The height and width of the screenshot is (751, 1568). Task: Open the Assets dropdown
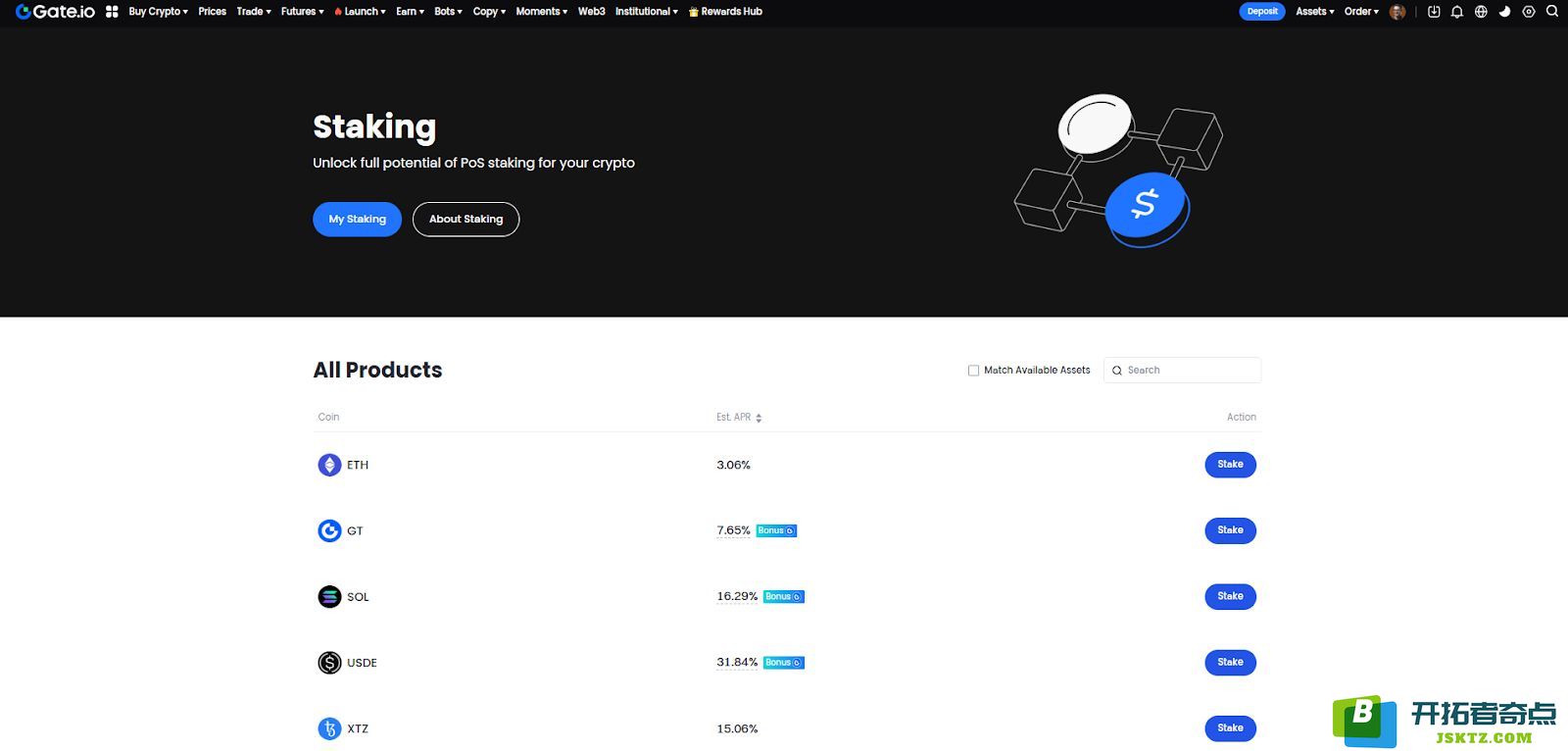[x=1315, y=12]
